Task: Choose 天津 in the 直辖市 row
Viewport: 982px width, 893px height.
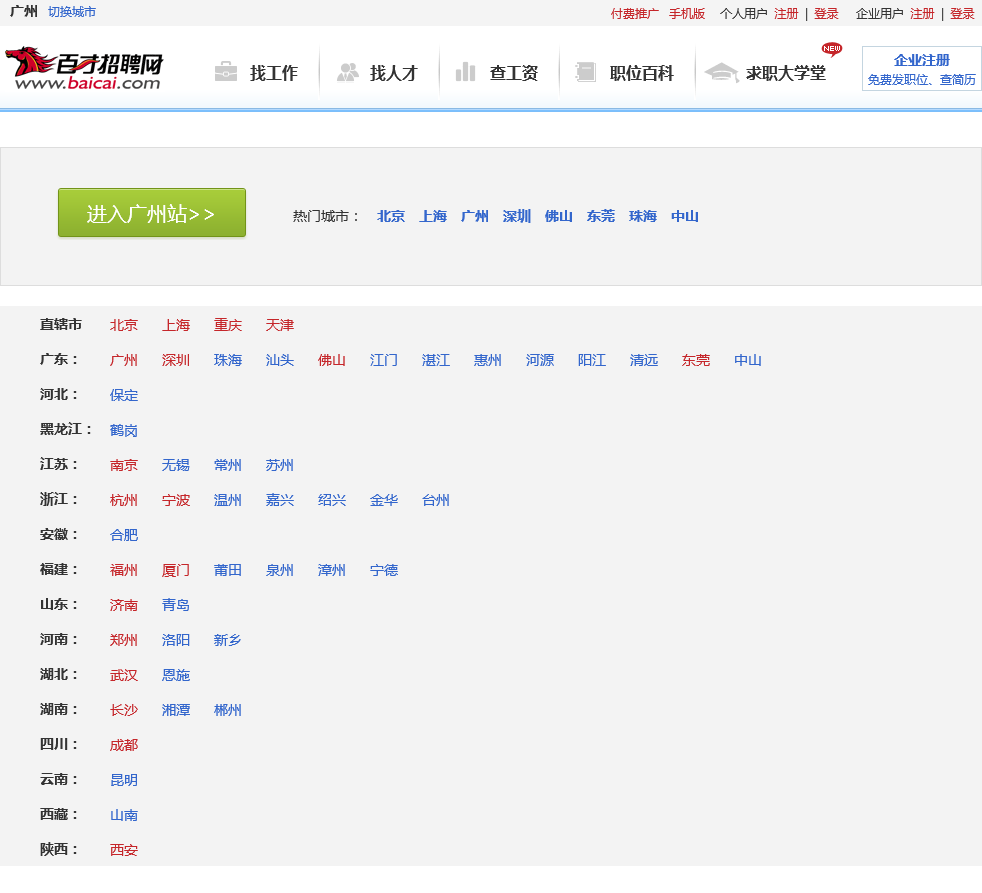Action: tap(279, 325)
